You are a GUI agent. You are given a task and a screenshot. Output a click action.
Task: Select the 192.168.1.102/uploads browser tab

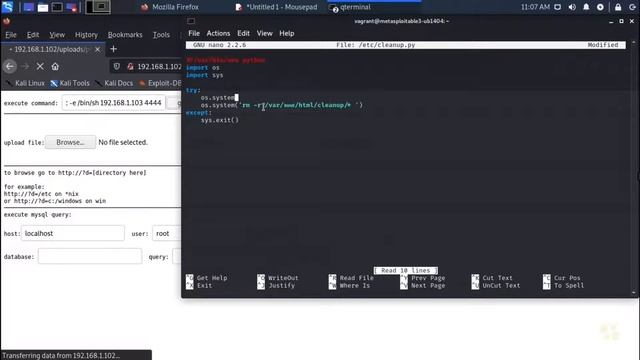click(x=53, y=49)
